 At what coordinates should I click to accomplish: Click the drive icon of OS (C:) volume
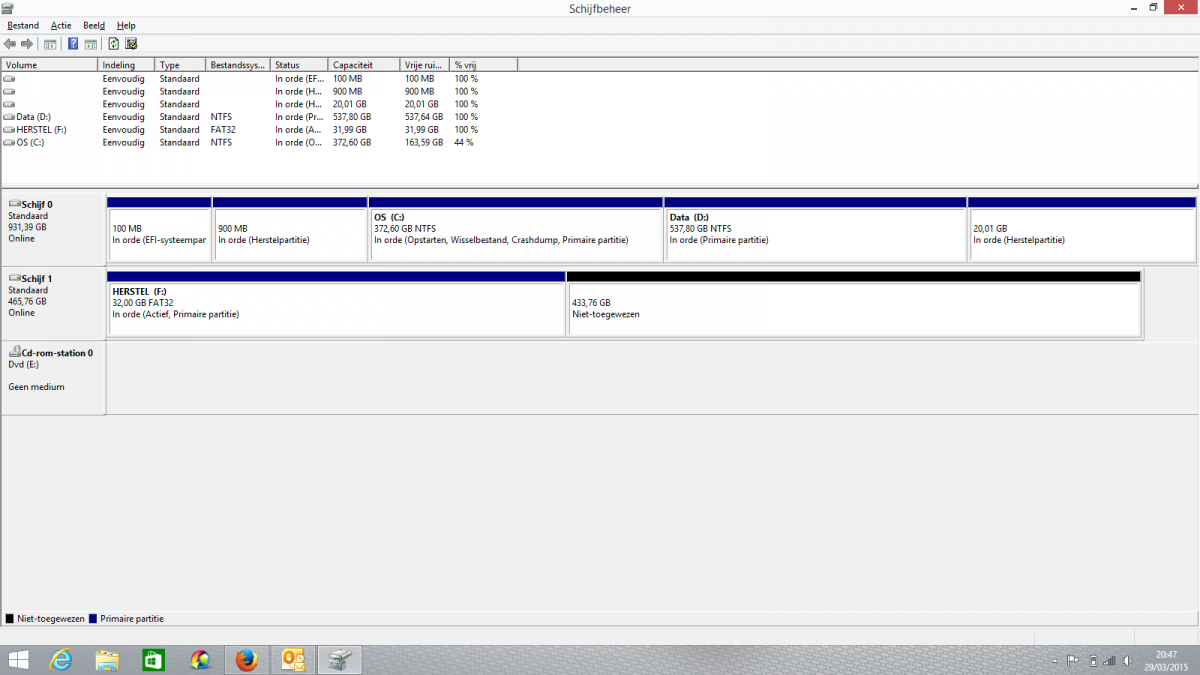[9, 143]
